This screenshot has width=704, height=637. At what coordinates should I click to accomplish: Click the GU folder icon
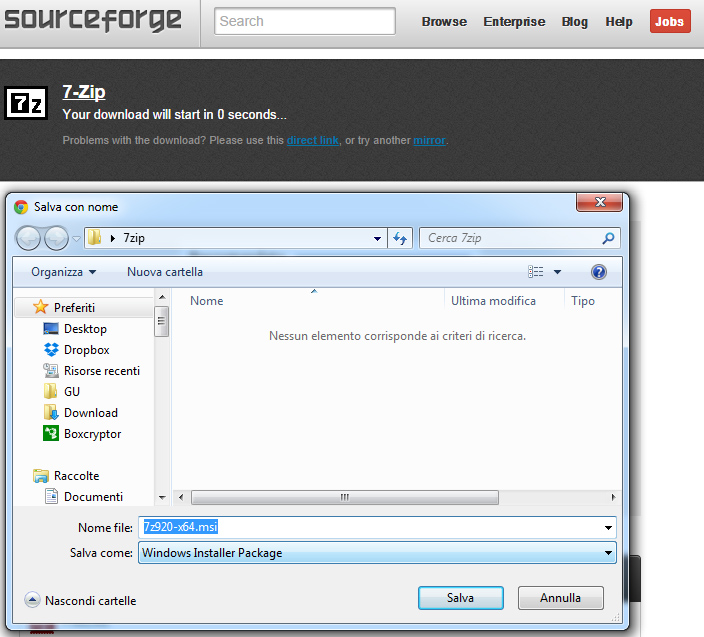50,391
